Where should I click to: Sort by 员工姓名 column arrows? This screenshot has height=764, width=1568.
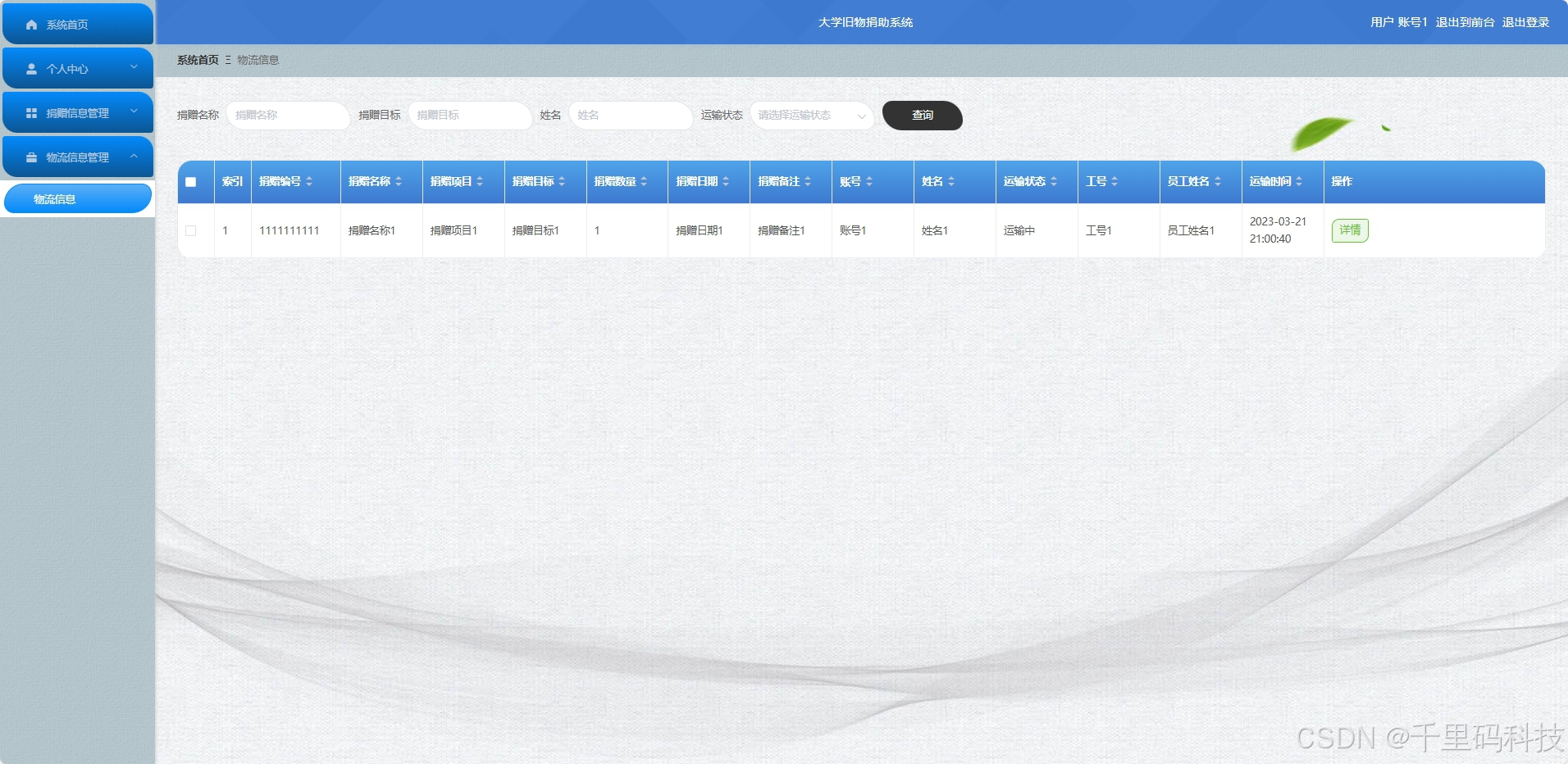[x=1218, y=181]
